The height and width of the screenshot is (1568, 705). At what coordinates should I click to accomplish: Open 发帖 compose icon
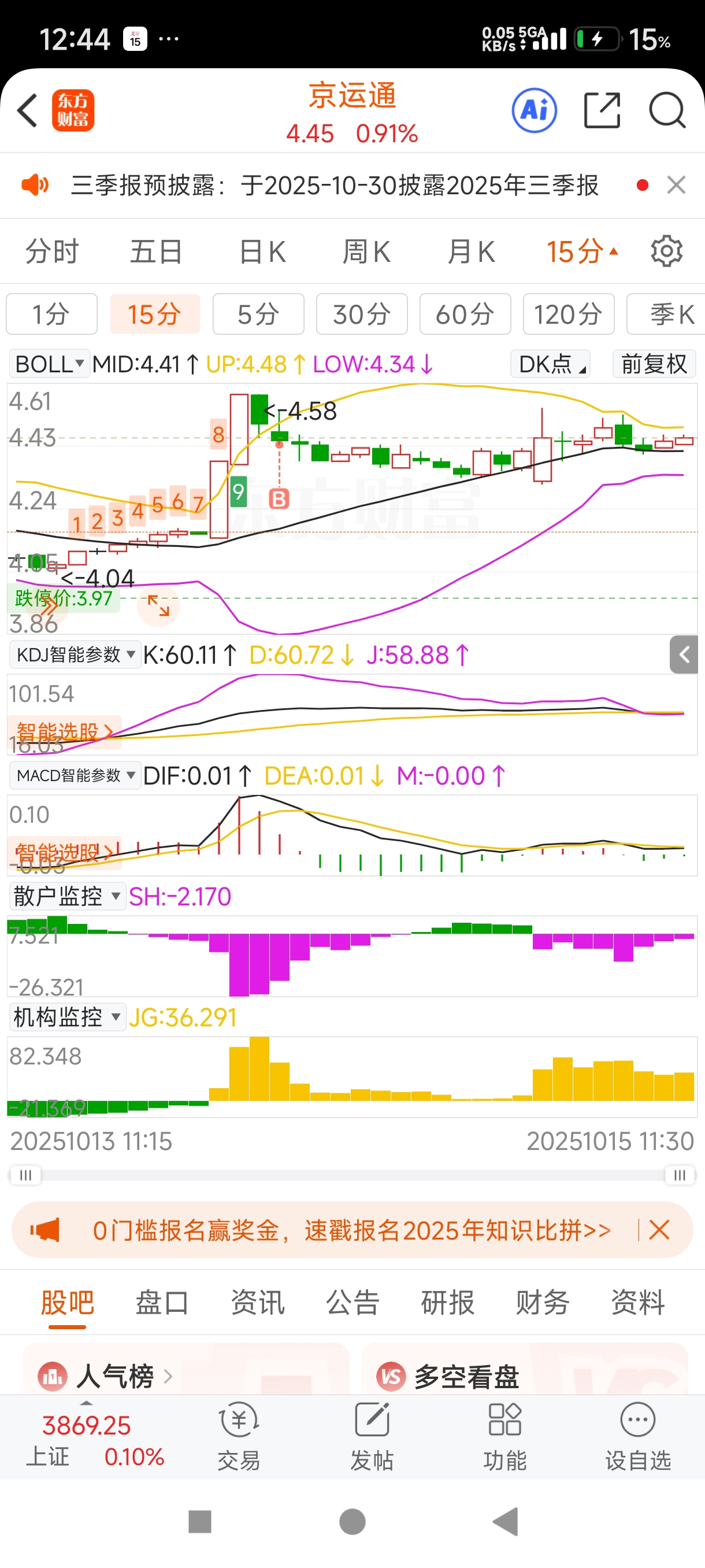coord(372,1436)
